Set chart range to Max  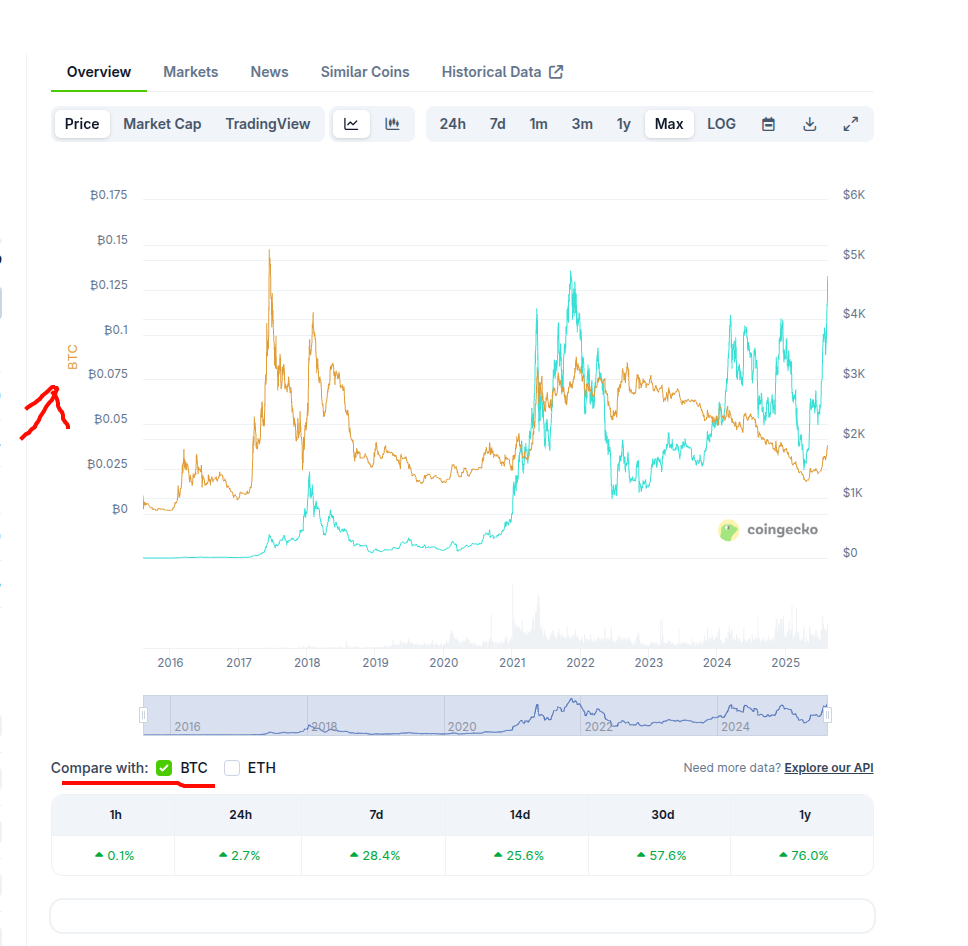669,124
